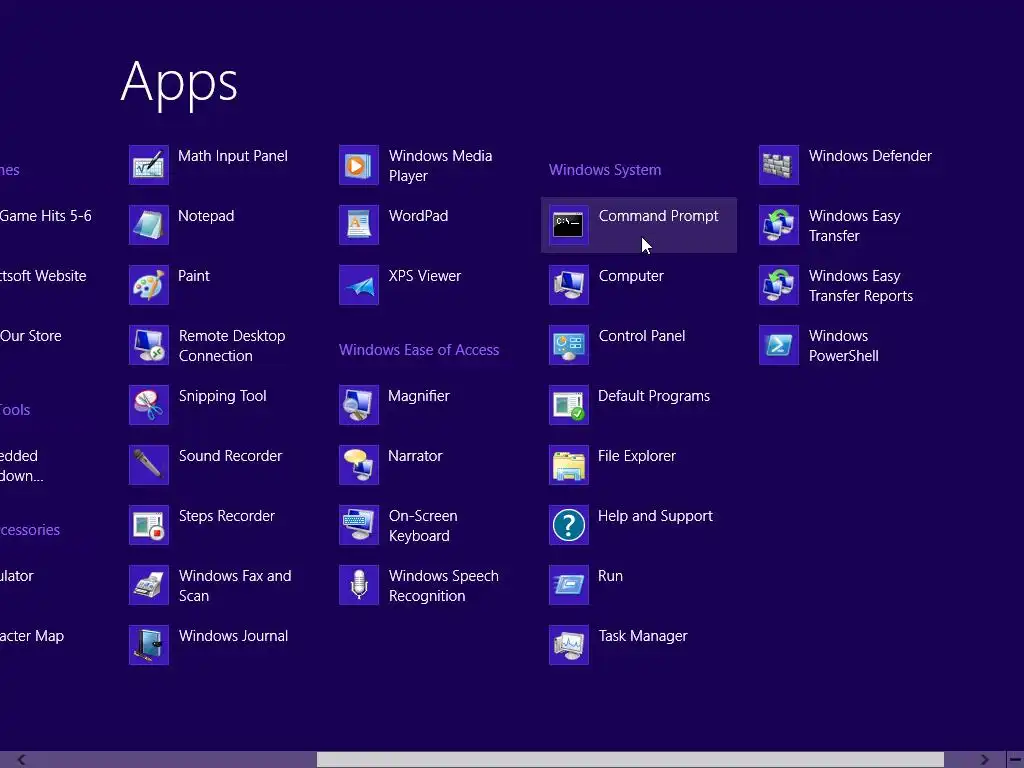The image size is (1024, 768).
Task: Click the scrollbar right arrow
Action: coord(984,760)
